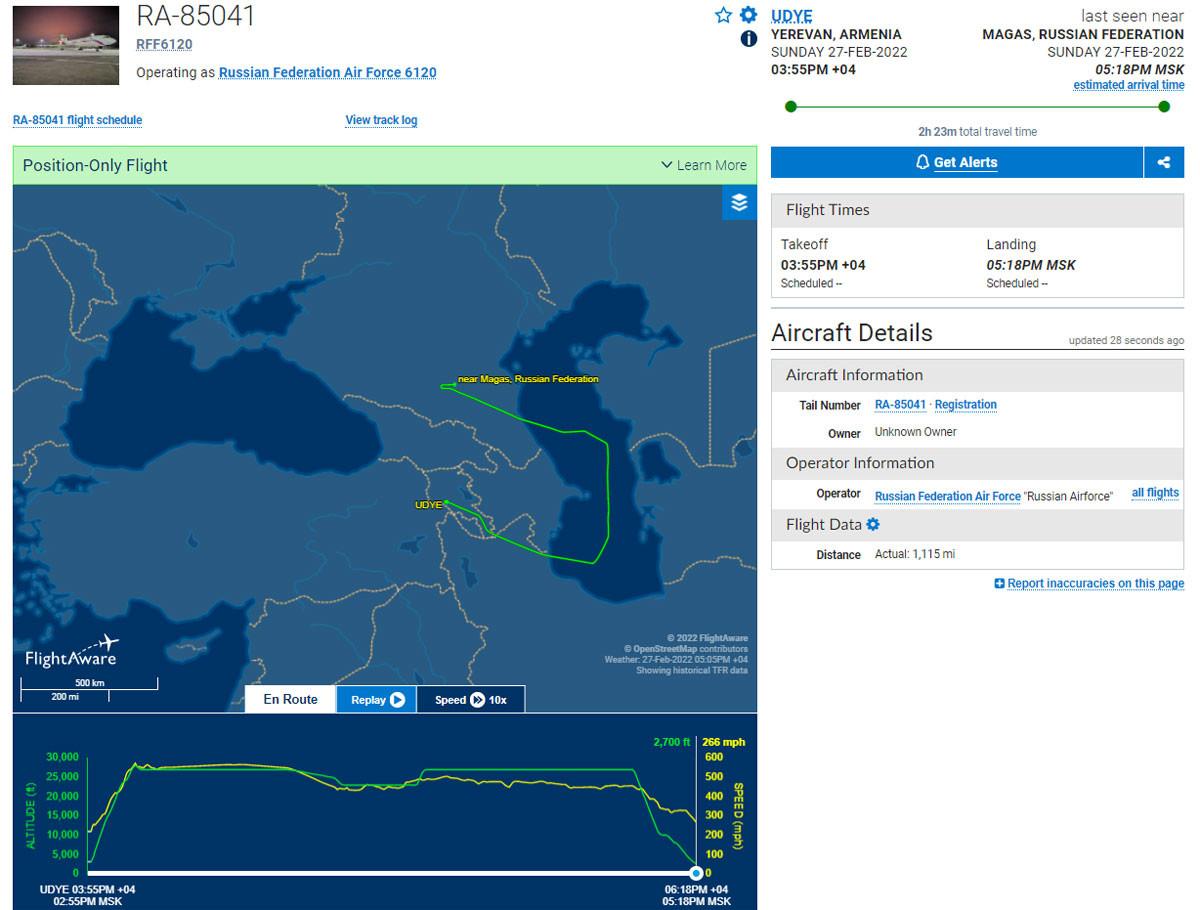Viewport: 1200px width, 910px height.
Task: Click the Aircraft Details heading
Action: pyautogui.click(x=852, y=333)
